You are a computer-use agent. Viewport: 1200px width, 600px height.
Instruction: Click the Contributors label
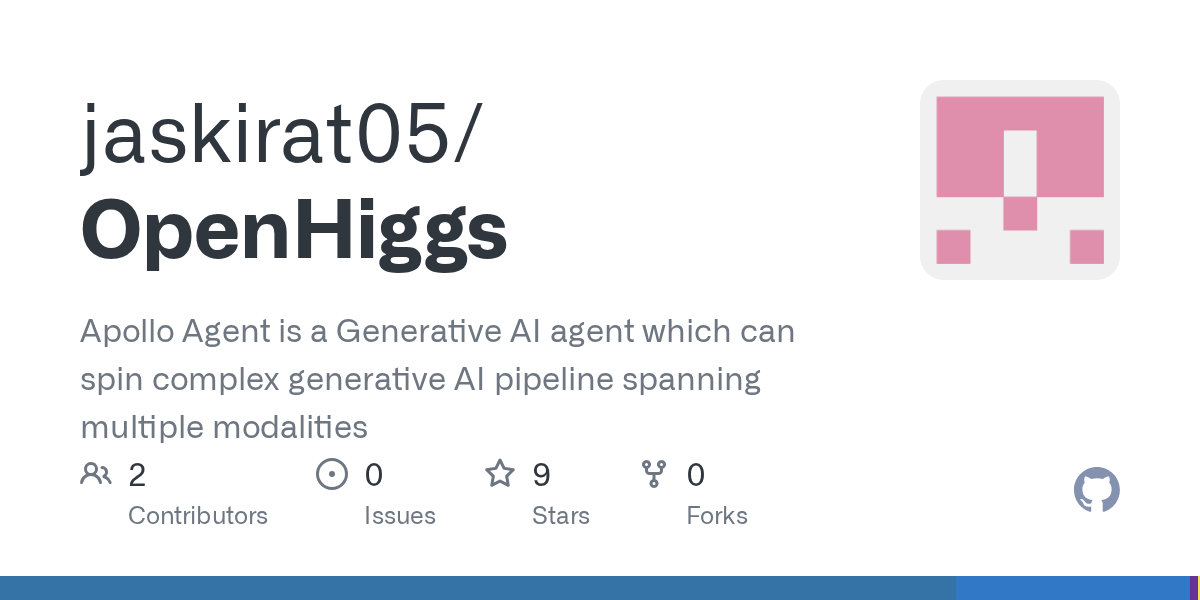(198, 516)
